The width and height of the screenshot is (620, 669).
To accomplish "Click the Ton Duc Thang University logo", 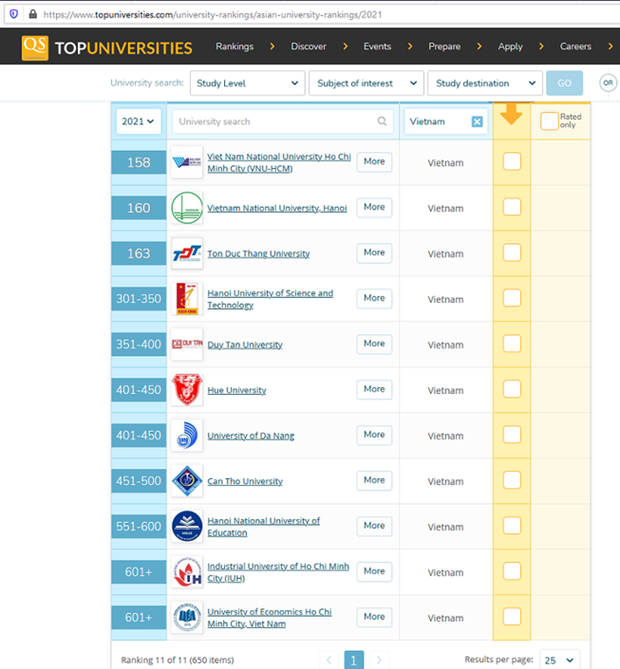I will click(186, 253).
